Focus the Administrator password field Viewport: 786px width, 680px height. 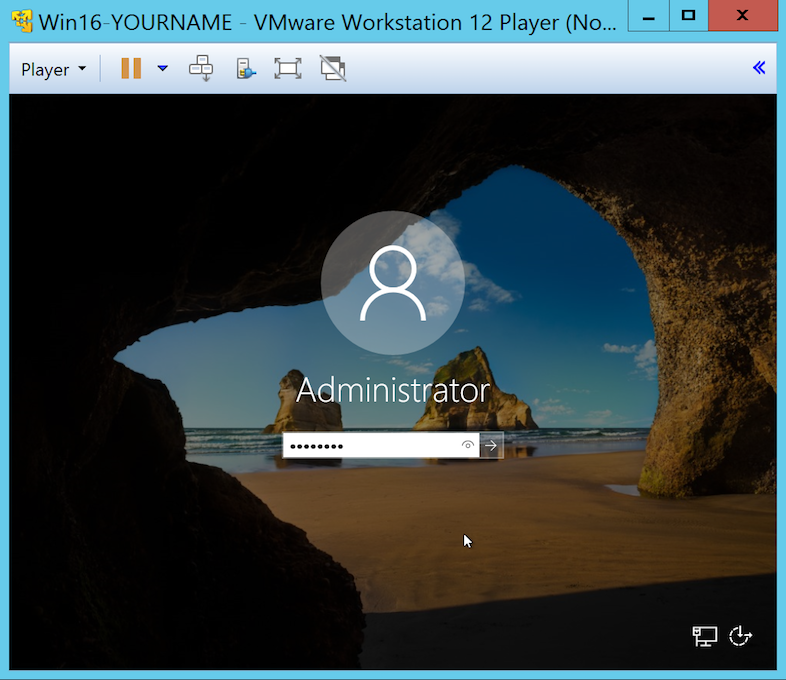pyautogui.click(x=370, y=446)
